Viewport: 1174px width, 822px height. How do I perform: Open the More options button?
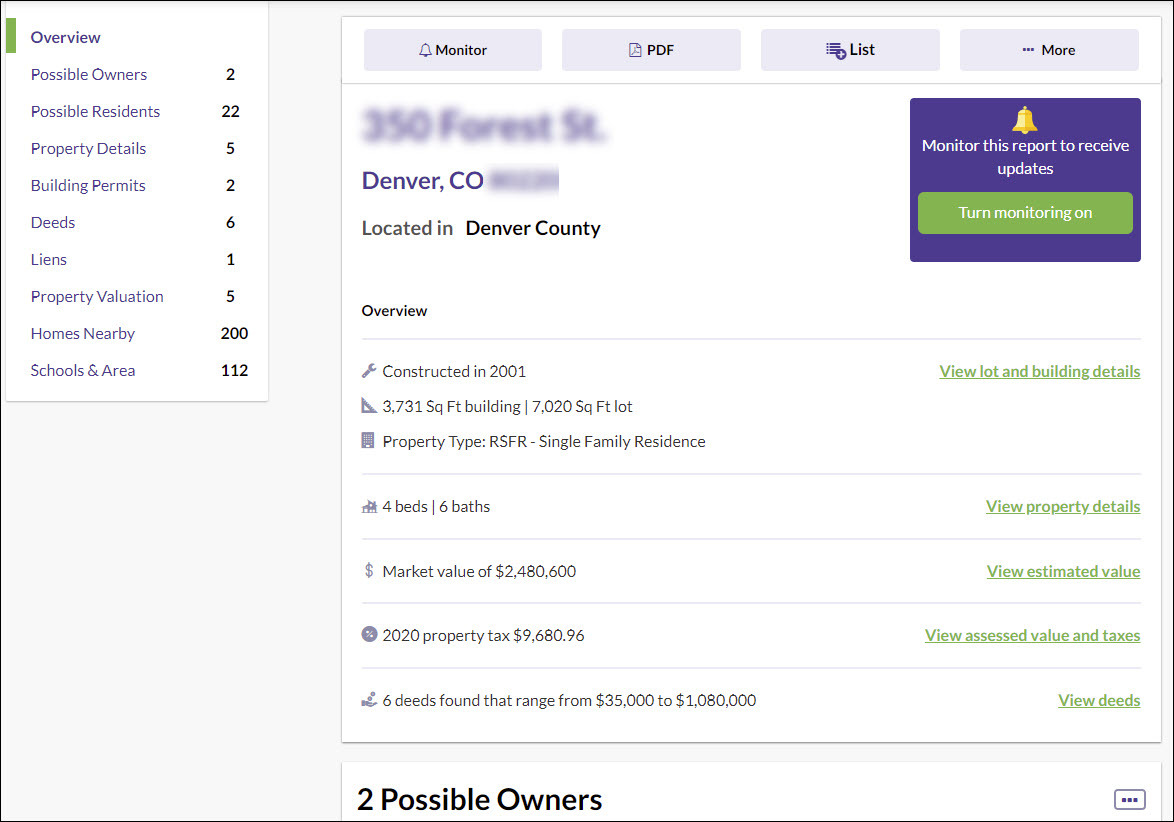[1049, 50]
